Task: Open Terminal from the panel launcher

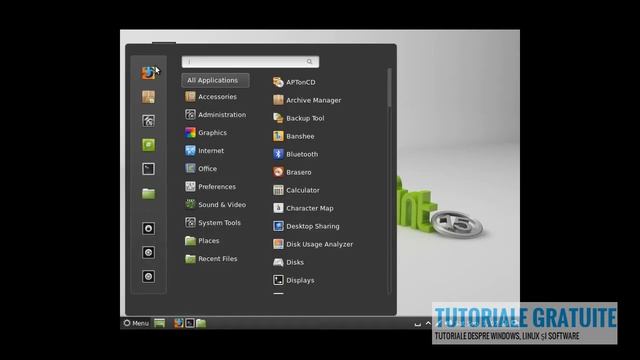Action: [190, 323]
